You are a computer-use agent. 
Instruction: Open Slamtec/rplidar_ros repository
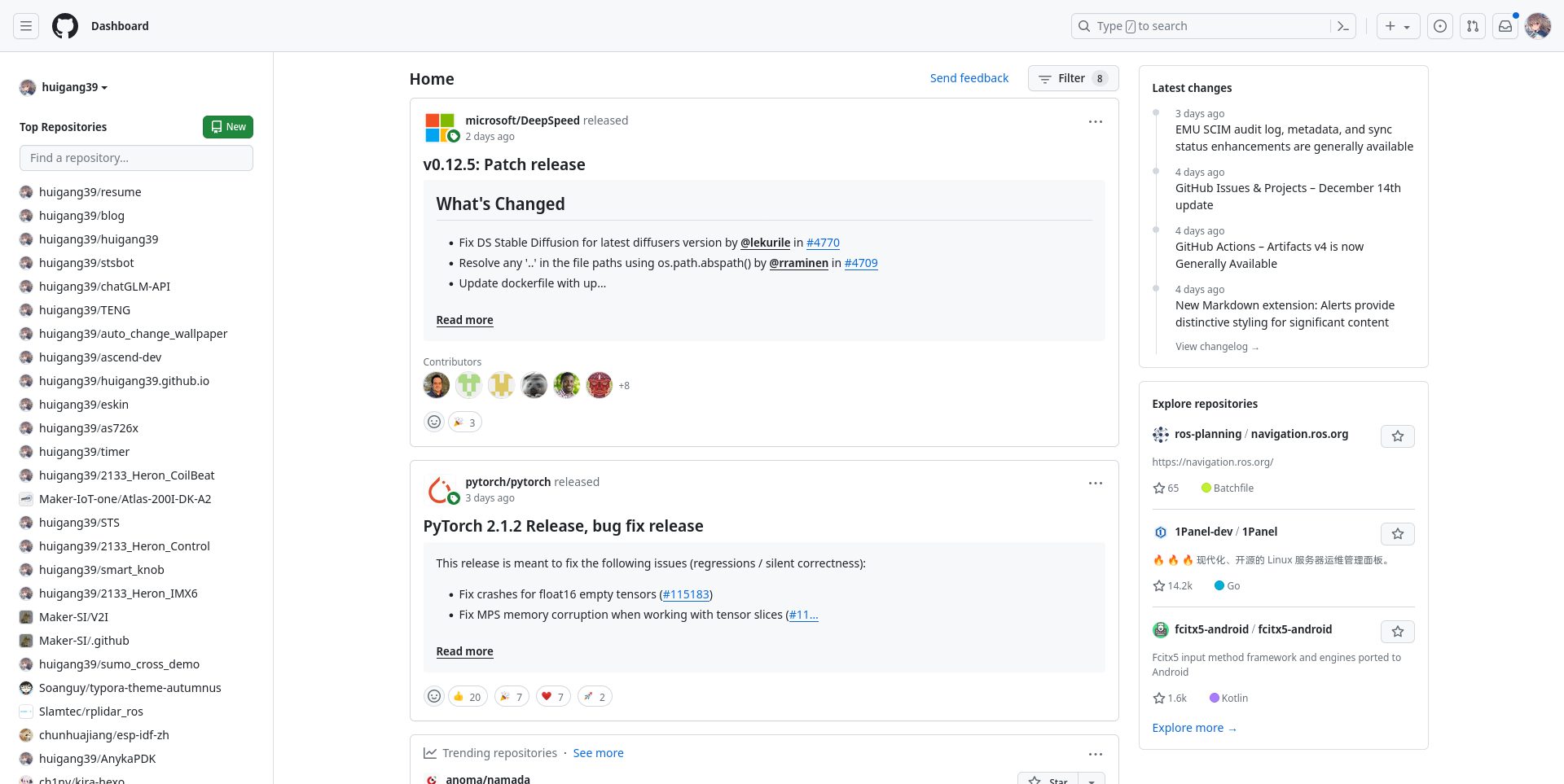point(91,712)
